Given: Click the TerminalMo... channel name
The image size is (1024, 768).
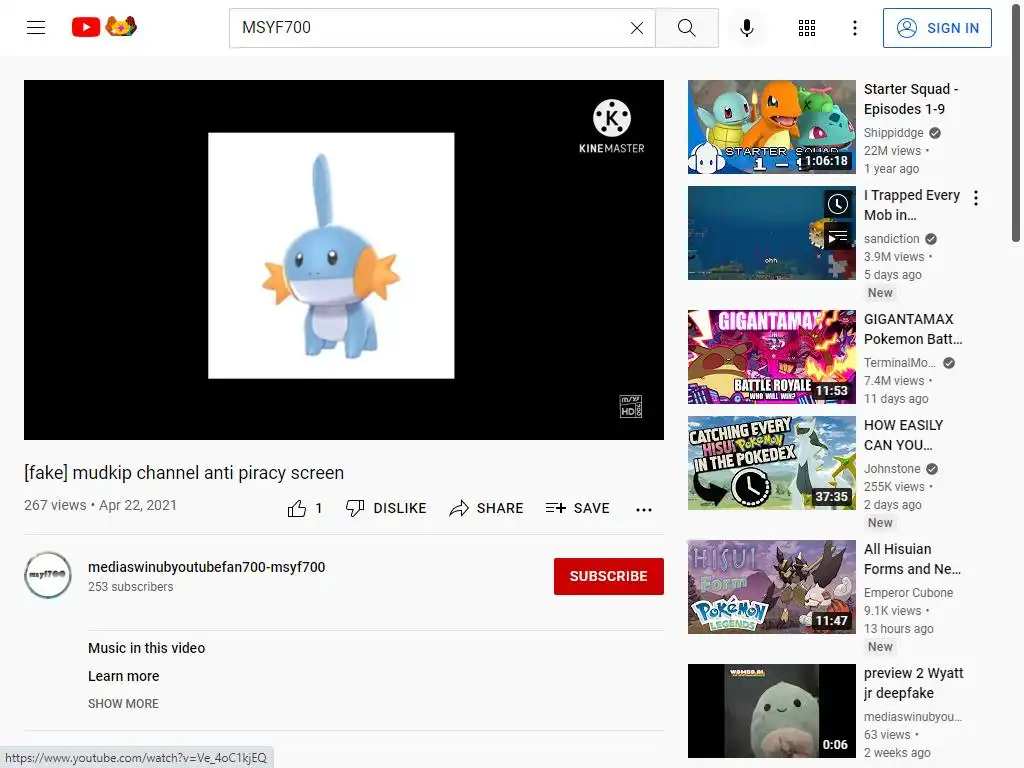Looking at the screenshot, I should pos(900,362).
